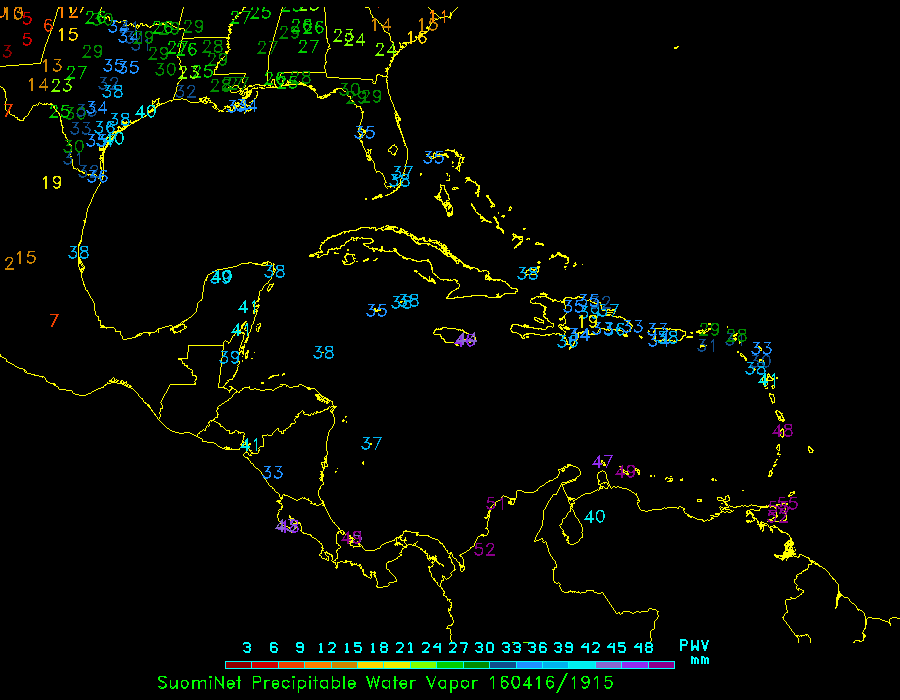Viewport: 900px width, 700px height.
Task: Select the 38 reading in western Gulf of Mexico
Action: click(x=79, y=252)
